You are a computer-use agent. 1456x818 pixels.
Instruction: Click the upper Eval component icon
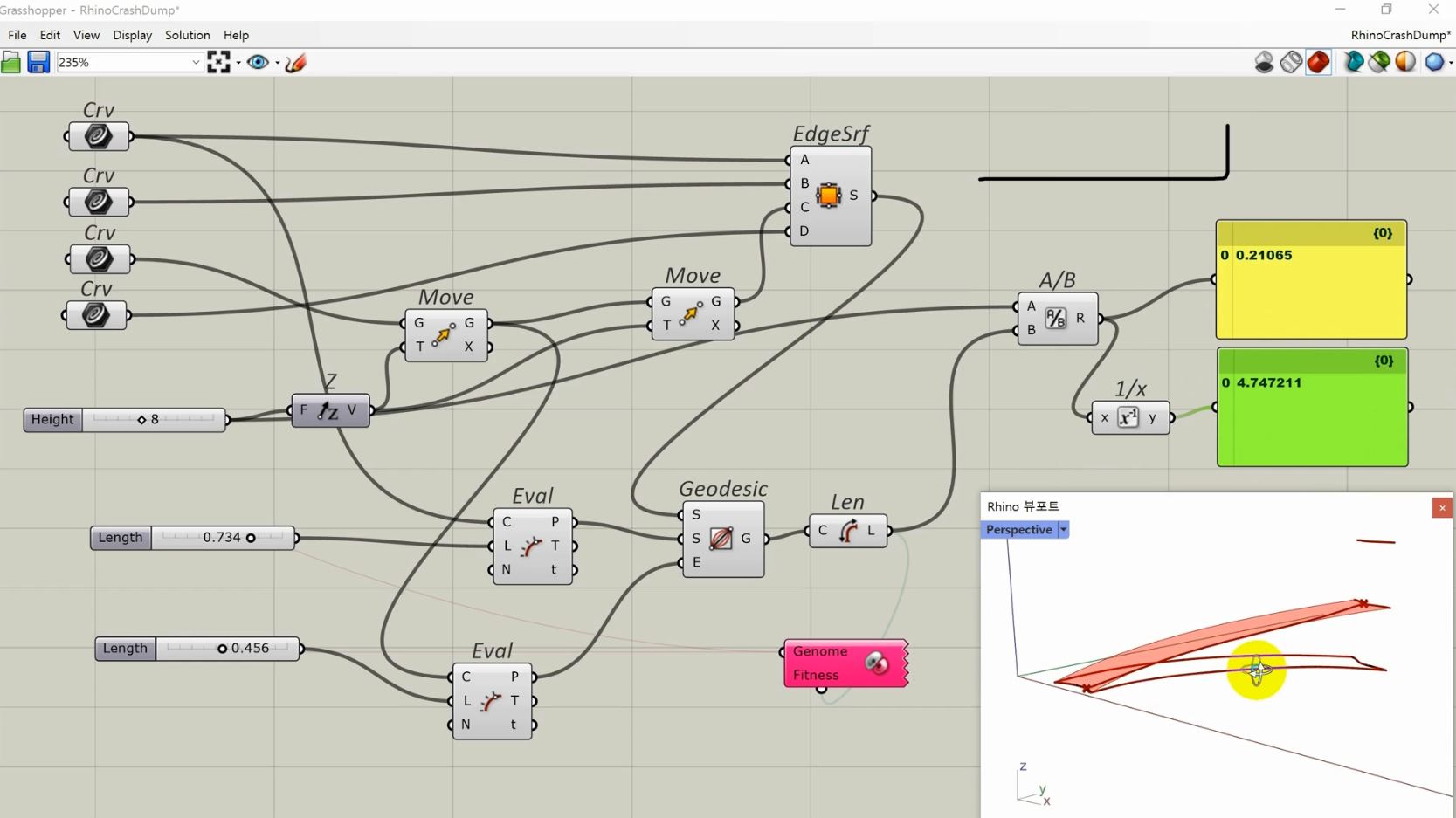(531, 546)
